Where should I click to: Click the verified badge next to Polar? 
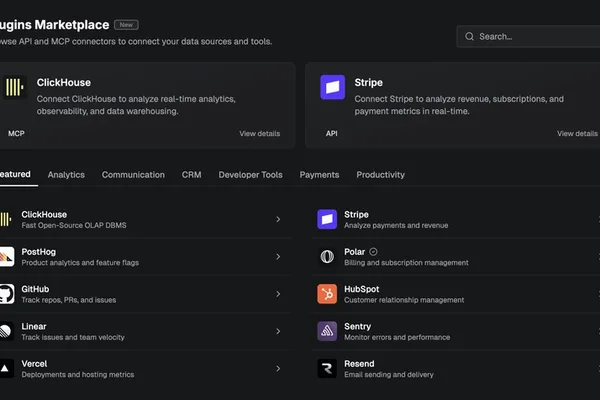pos(373,252)
